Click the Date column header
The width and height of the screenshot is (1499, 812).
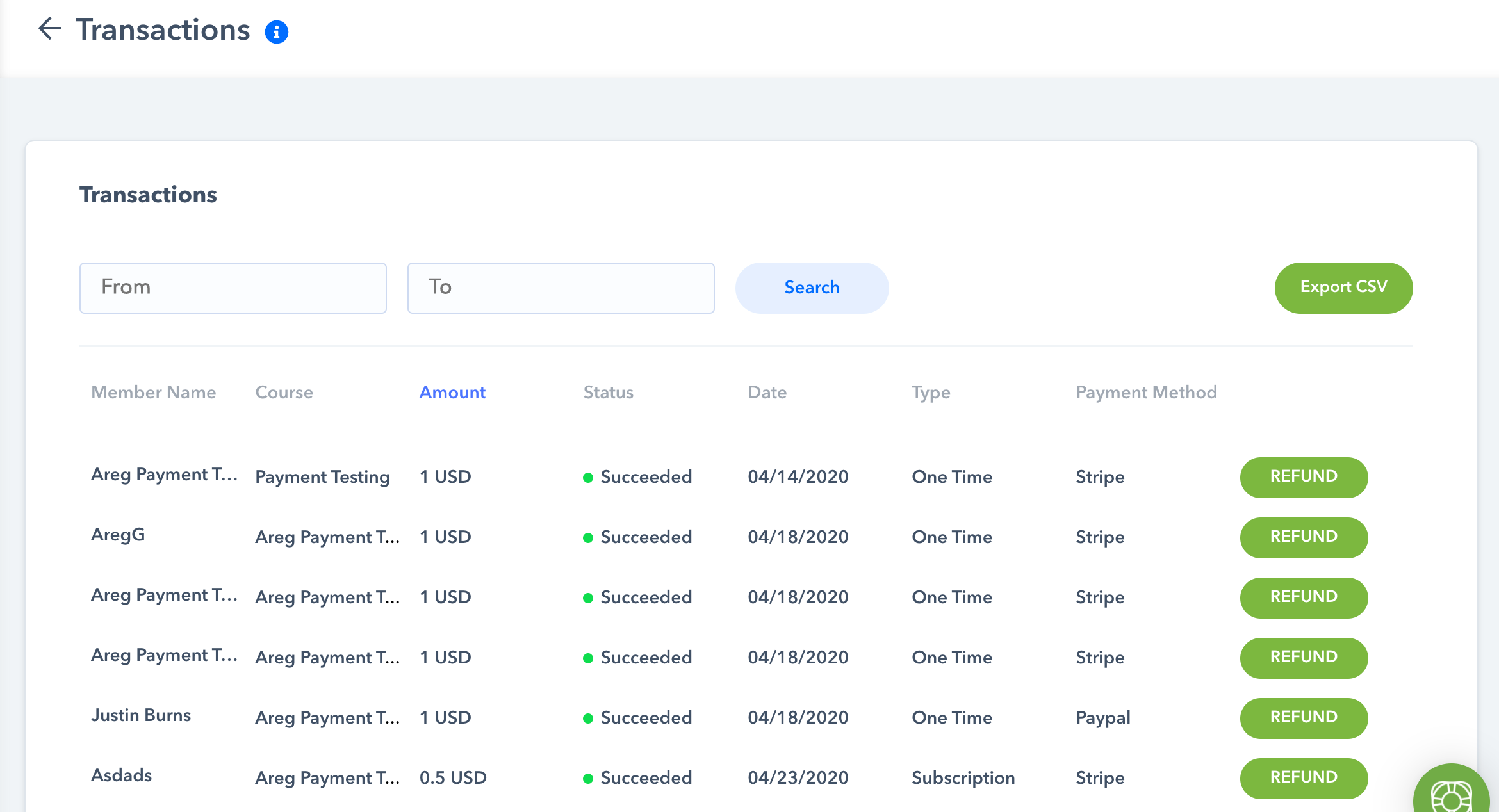[767, 392]
